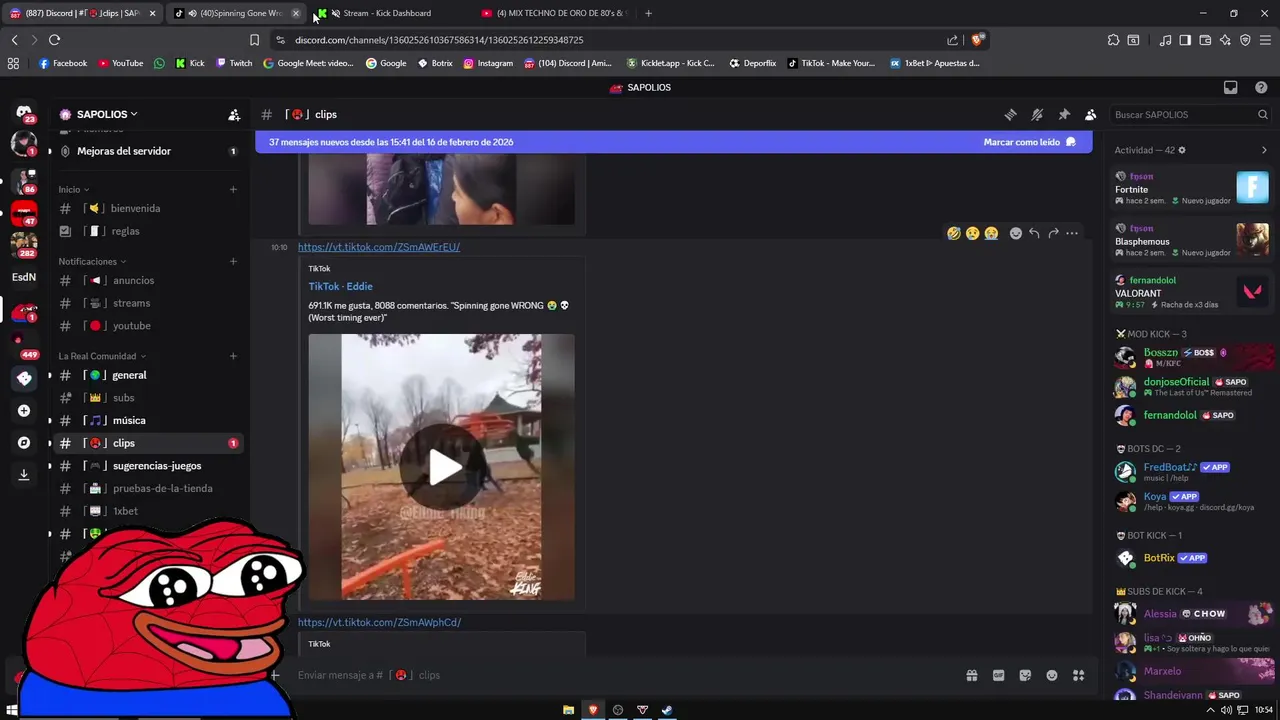Click the forward arrow on message toolbar
Screen dimensions: 1280x720
point(1053,233)
